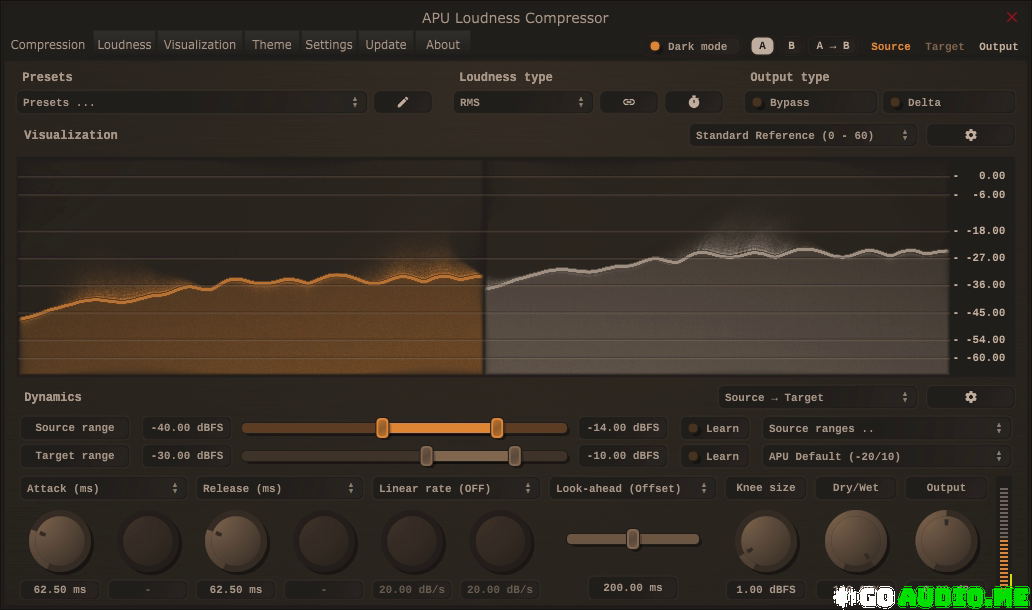Viewport: 1032px width, 610px height.
Task: Click the first Attack knob
Action: pyautogui.click(x=59, y=542)
